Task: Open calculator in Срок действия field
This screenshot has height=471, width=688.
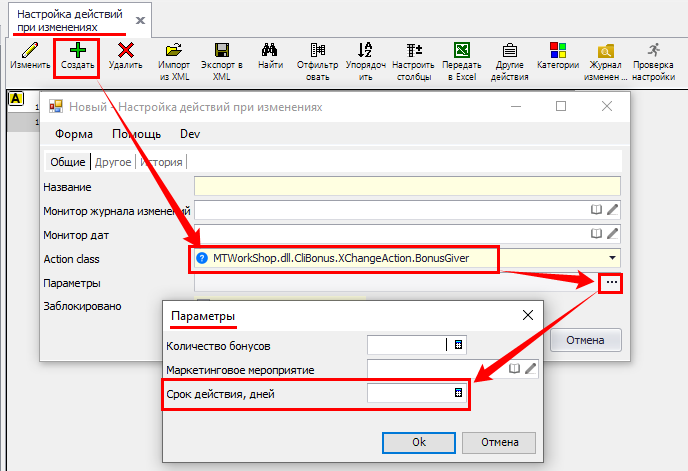Action: point(458,394)
